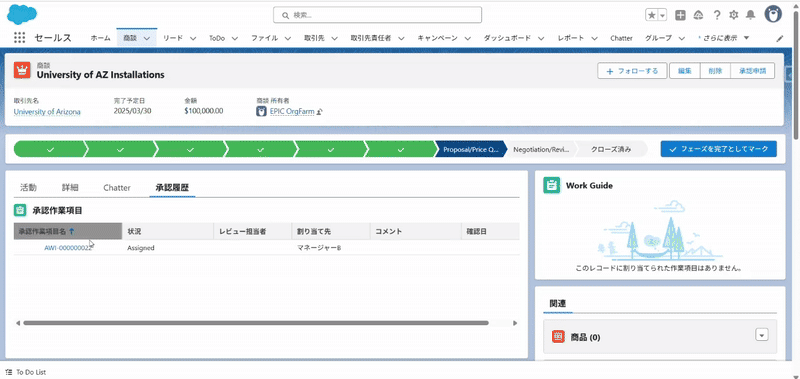Open the Chatter navigation tab
The image size is (800, 379).
pyautogui.click(x=621, y=38)
